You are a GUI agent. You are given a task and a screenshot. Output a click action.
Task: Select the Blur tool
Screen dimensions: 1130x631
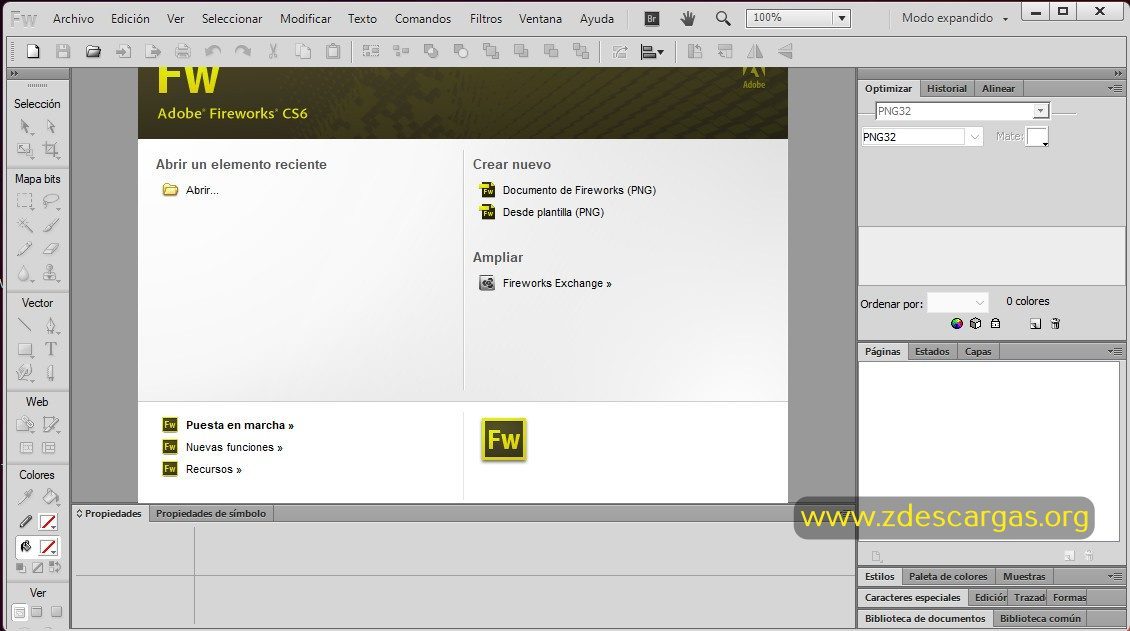[25, 273]
